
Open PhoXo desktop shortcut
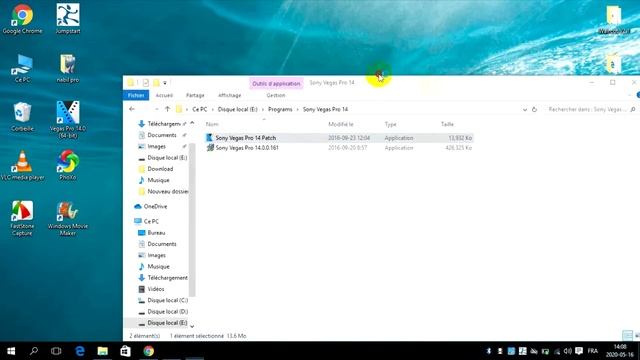[x=68, y=165]
